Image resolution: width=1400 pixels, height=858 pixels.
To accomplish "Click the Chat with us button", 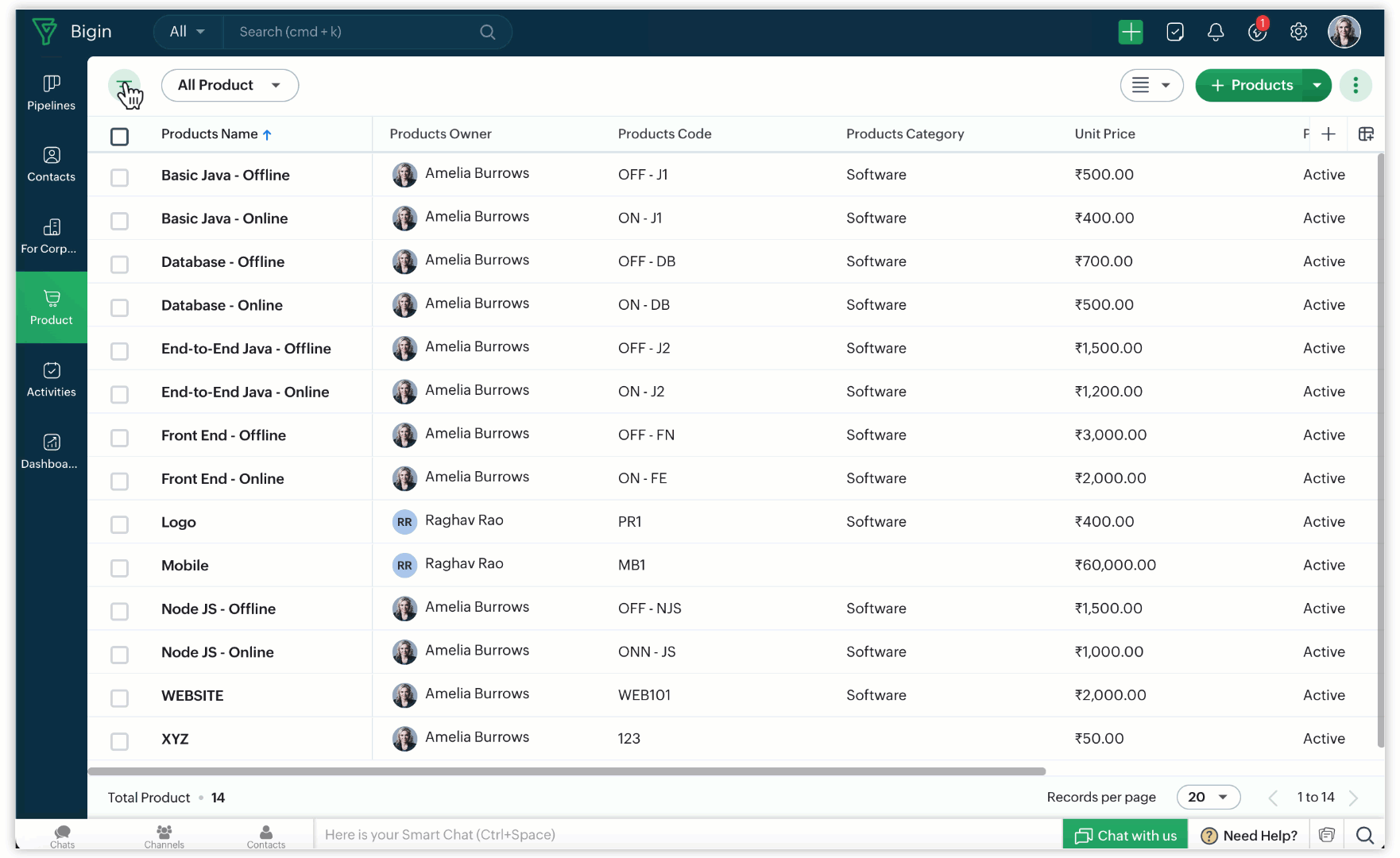I will point(1125,835).
